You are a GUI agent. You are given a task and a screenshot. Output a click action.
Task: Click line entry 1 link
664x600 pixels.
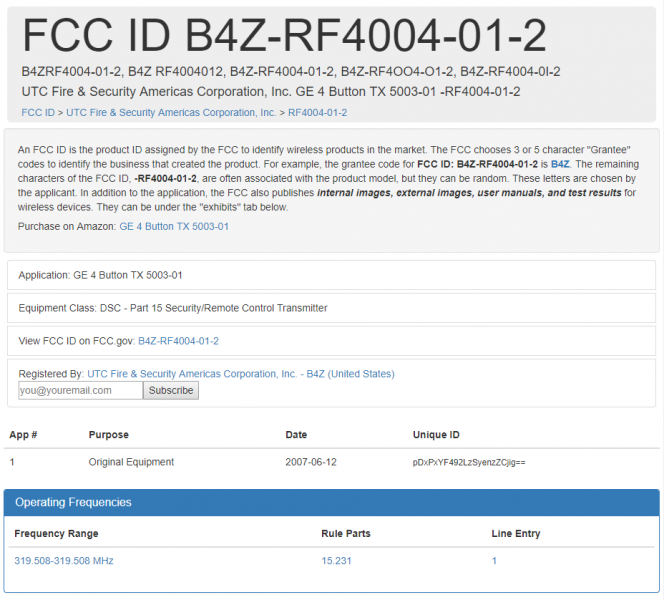(494, 561)
